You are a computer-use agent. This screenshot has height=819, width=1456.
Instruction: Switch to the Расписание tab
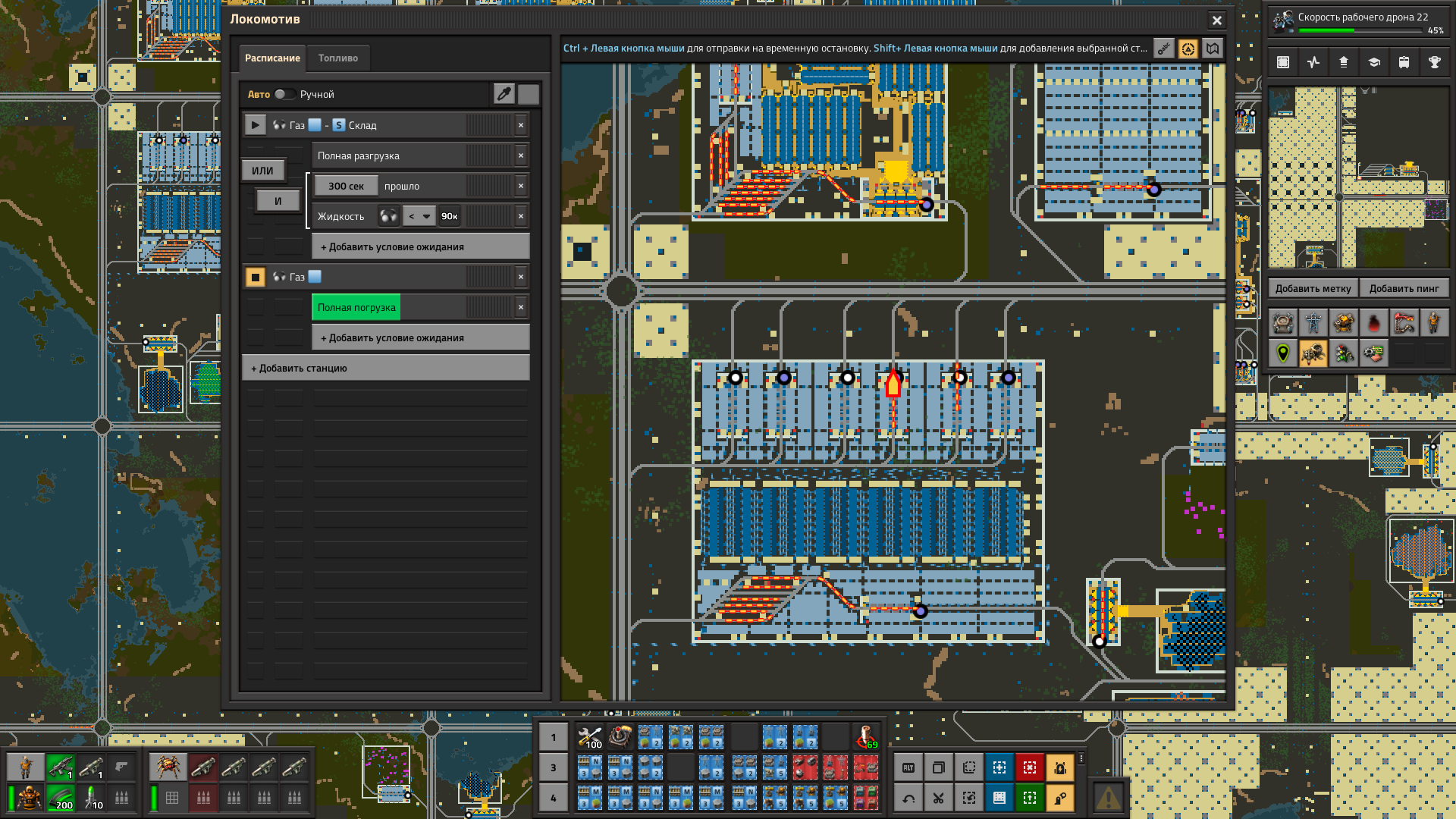[272, 58]
